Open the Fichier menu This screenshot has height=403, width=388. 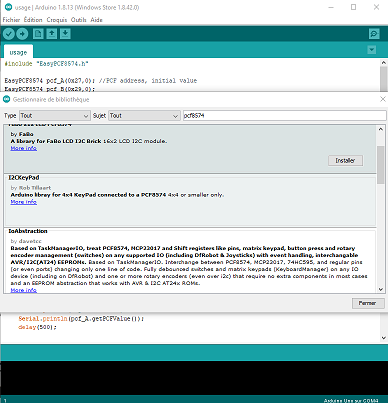tap(11, 20)
